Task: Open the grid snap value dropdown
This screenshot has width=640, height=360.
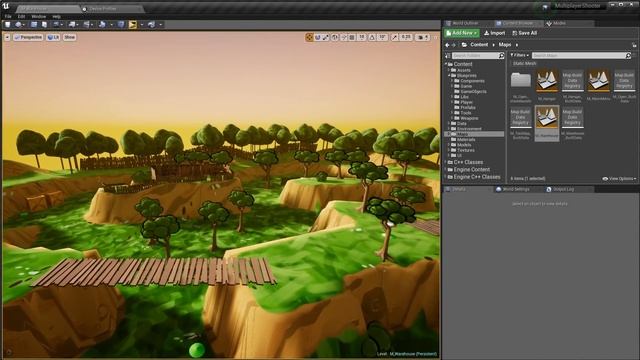Action: [x=362, y=37]
